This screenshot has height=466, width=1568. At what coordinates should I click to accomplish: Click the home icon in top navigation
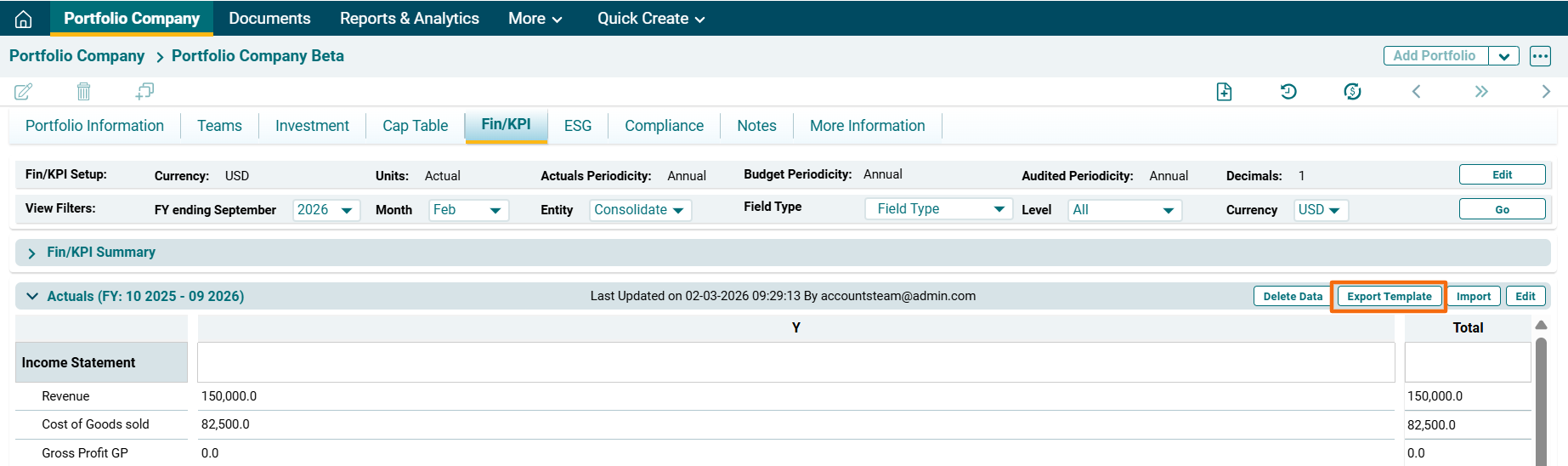click(x=24, y=19)
